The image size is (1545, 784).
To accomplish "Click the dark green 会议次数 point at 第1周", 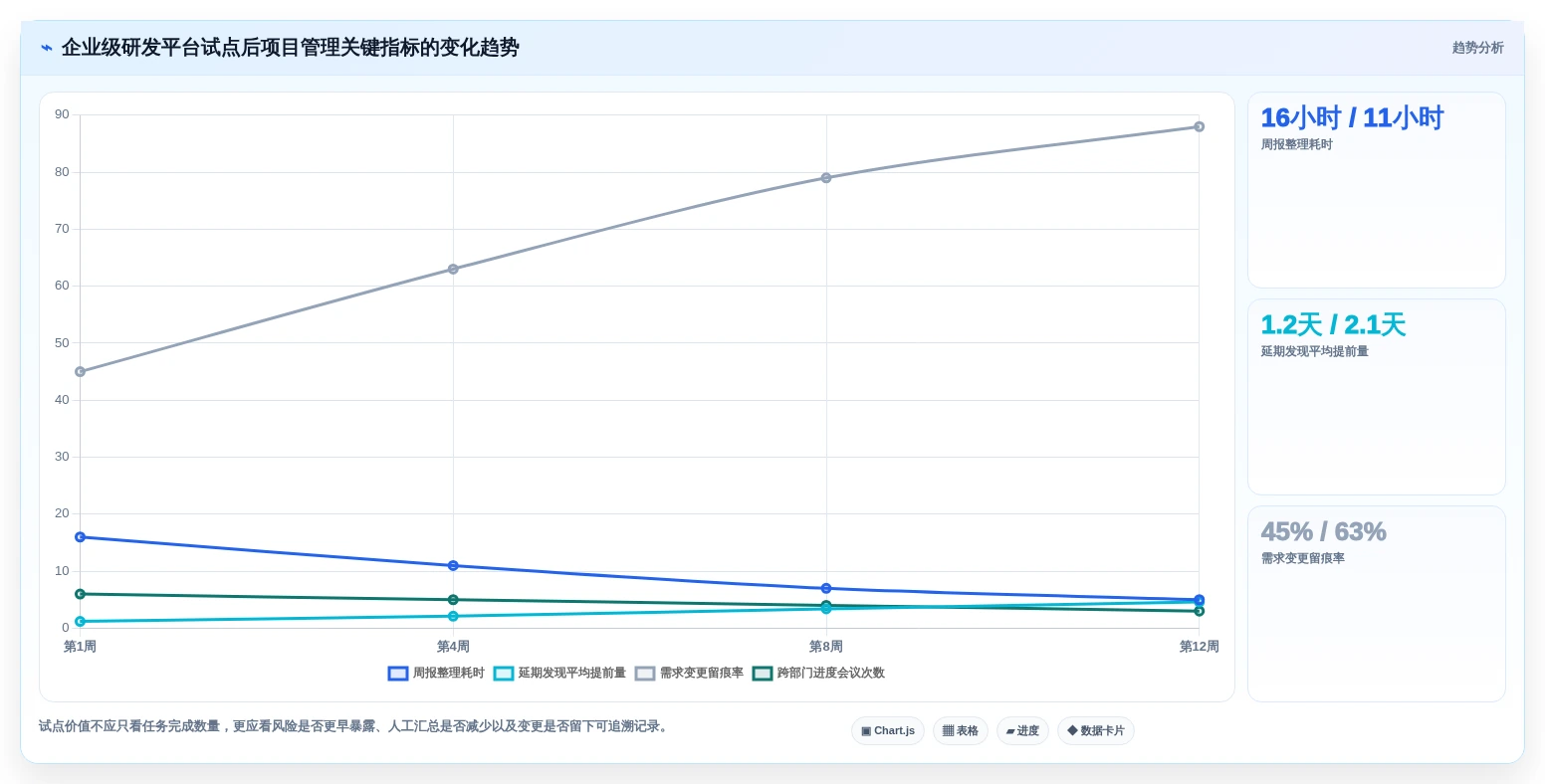I will [81, 594].
